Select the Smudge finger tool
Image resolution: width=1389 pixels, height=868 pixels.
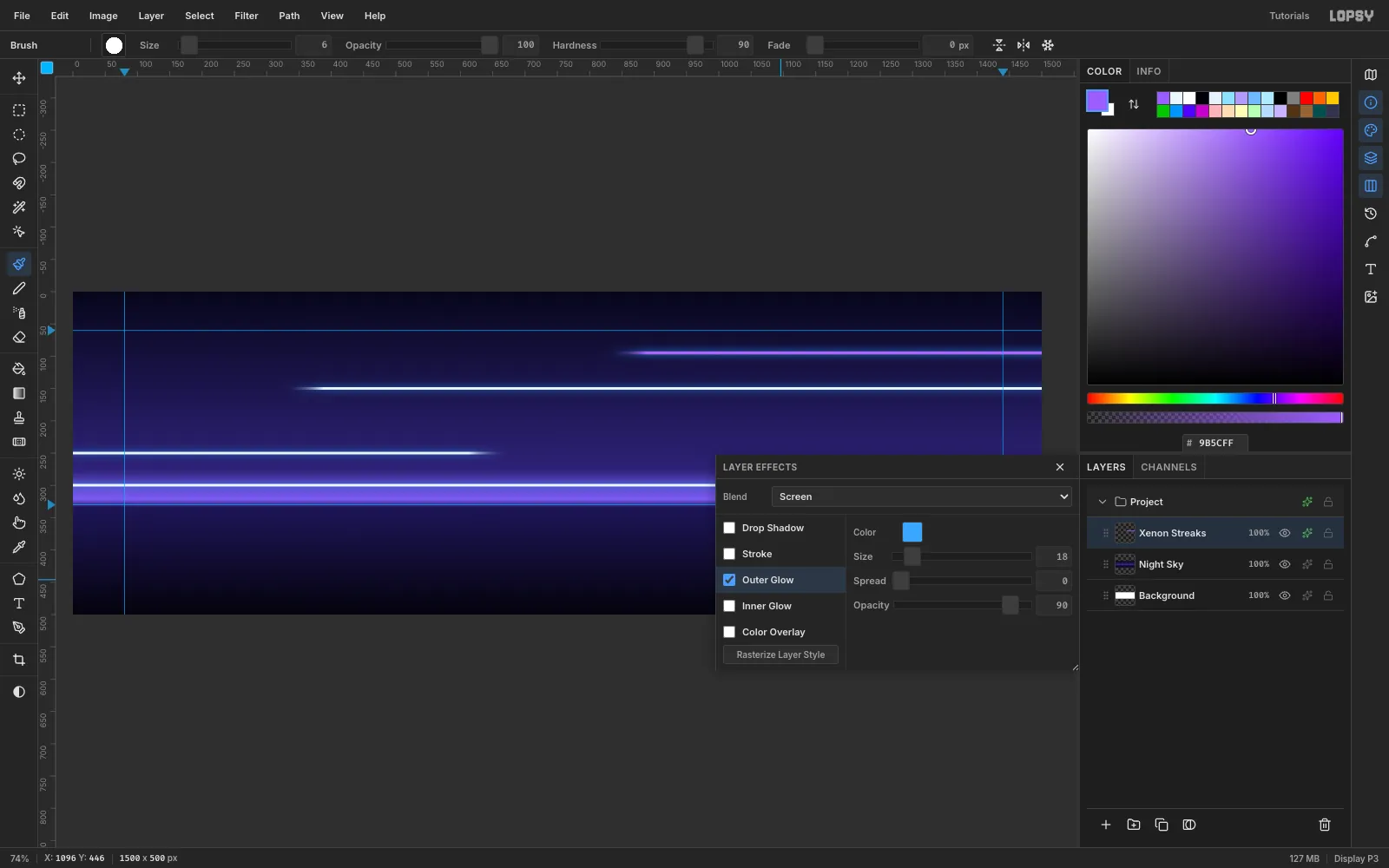(x=19, y=523)
